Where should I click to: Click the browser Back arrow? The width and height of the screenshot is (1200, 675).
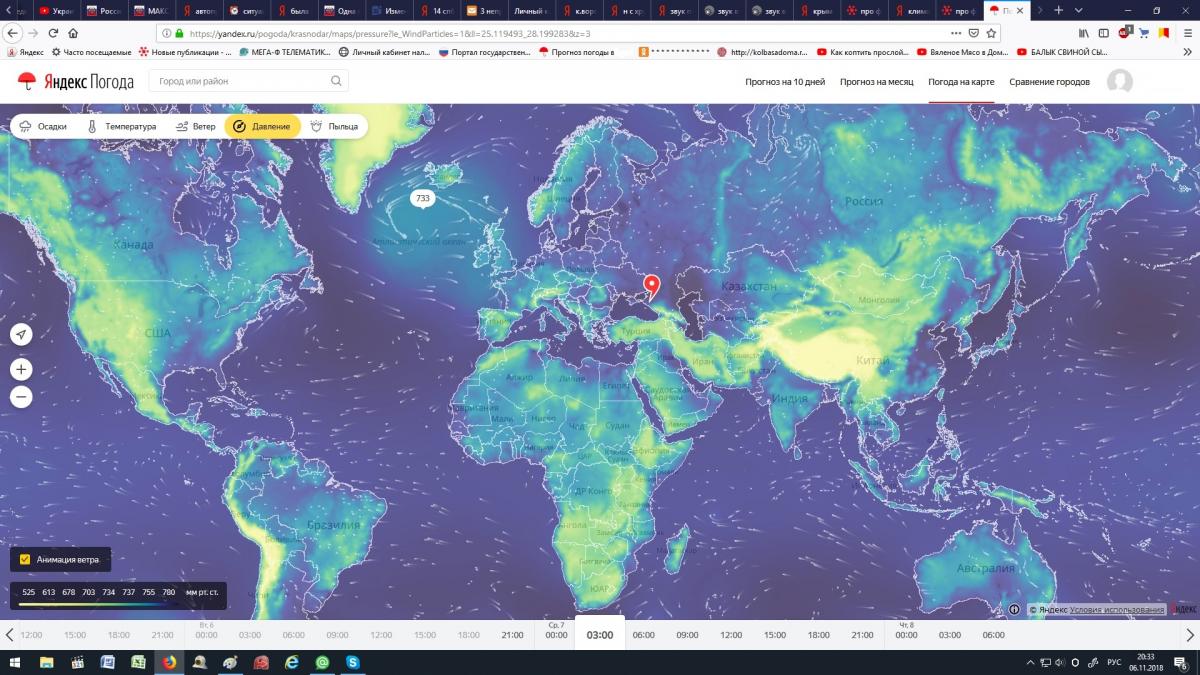(13, 33)
